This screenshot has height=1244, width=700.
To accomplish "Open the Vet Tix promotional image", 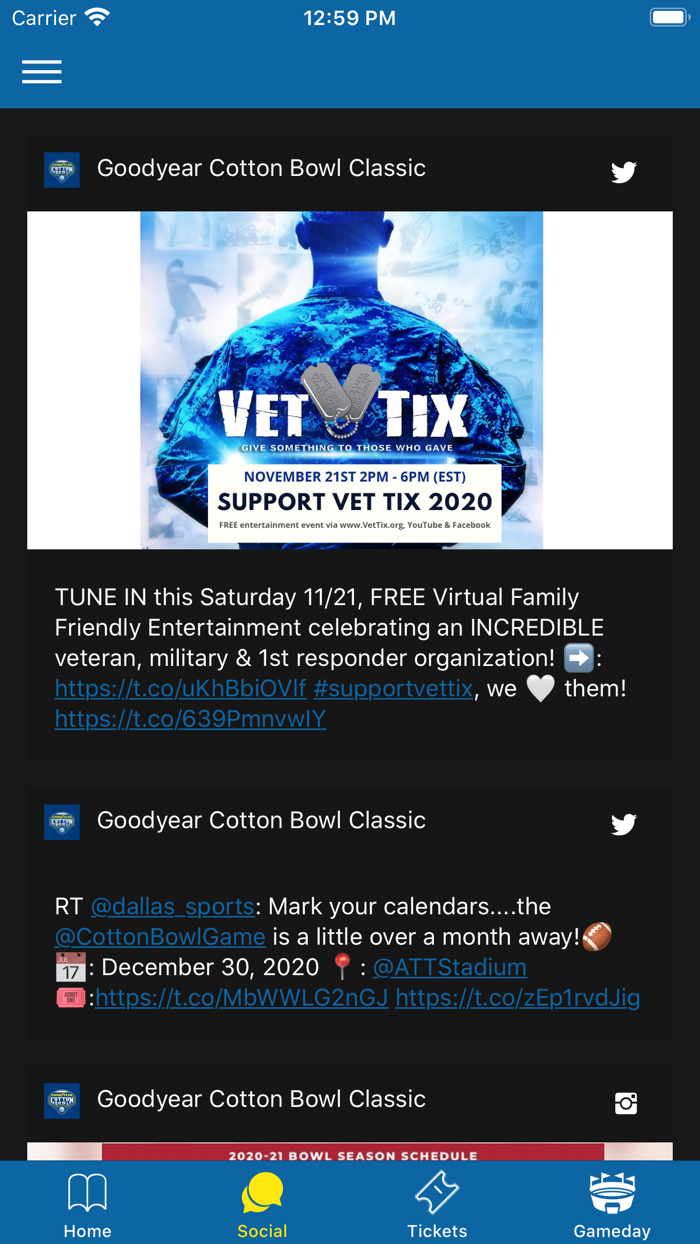I will coord(350,380).
